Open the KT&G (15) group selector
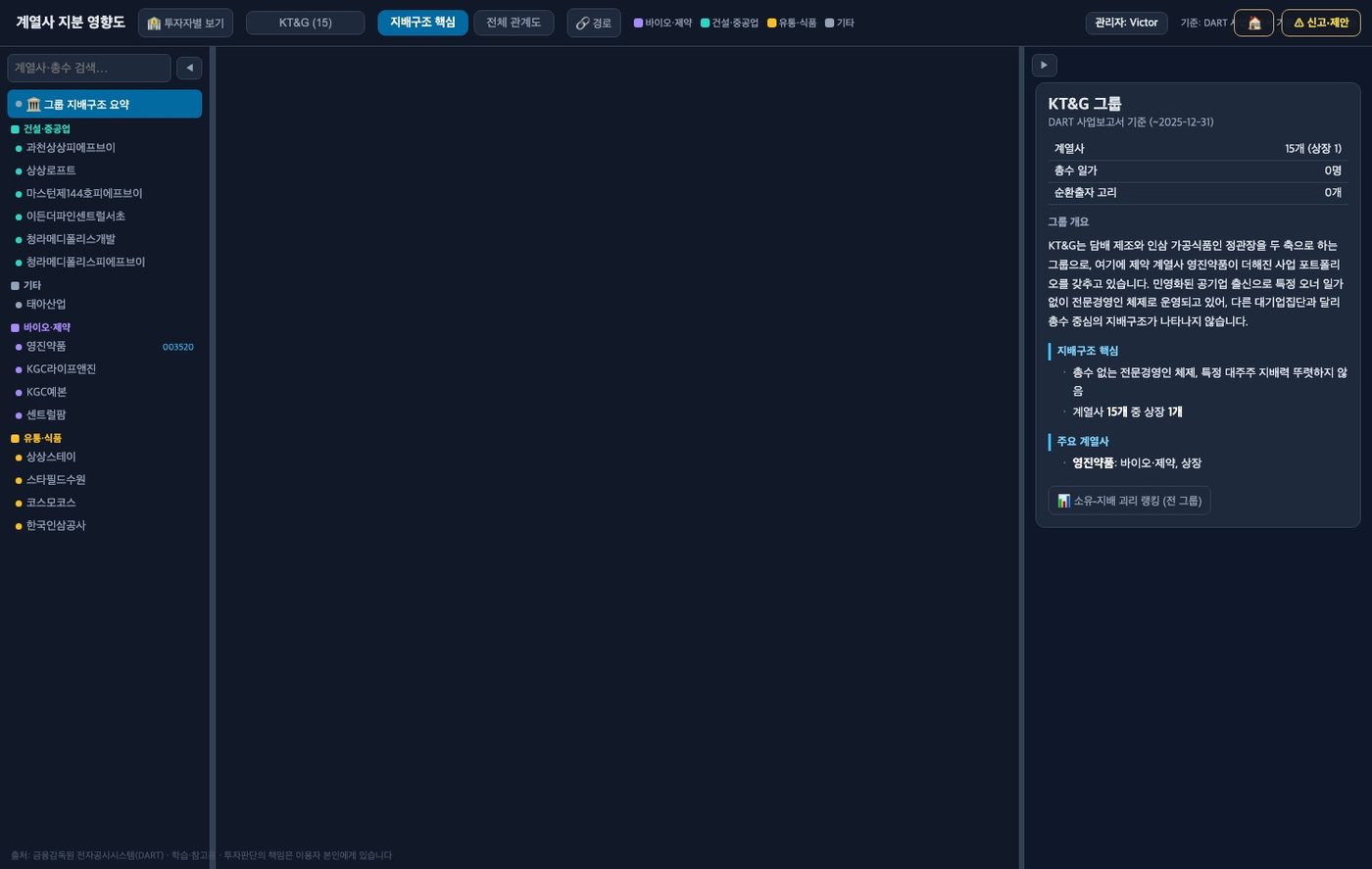 coord(305,23)
